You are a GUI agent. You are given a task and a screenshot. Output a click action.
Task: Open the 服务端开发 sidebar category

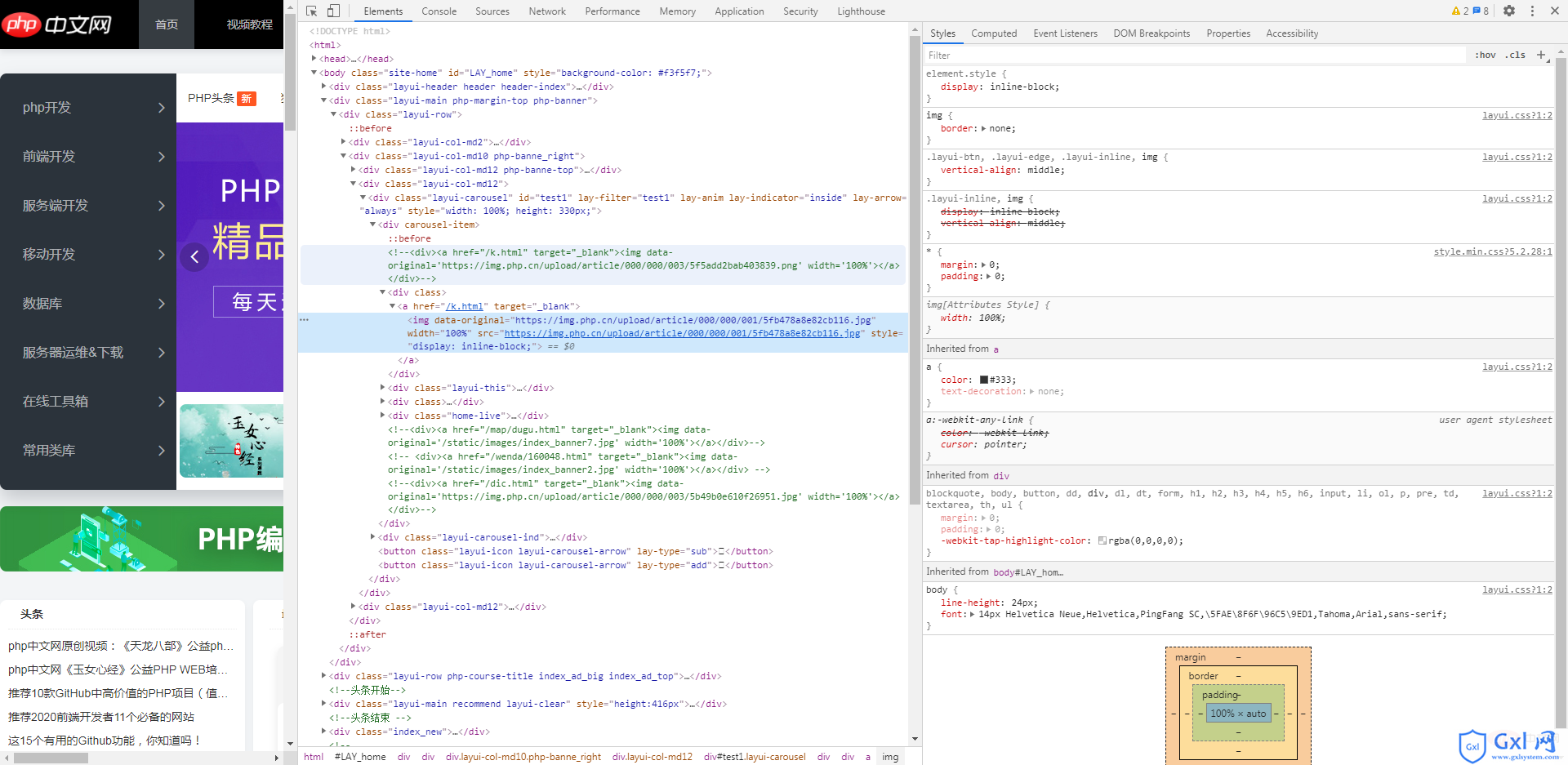(x=88, y=206)
